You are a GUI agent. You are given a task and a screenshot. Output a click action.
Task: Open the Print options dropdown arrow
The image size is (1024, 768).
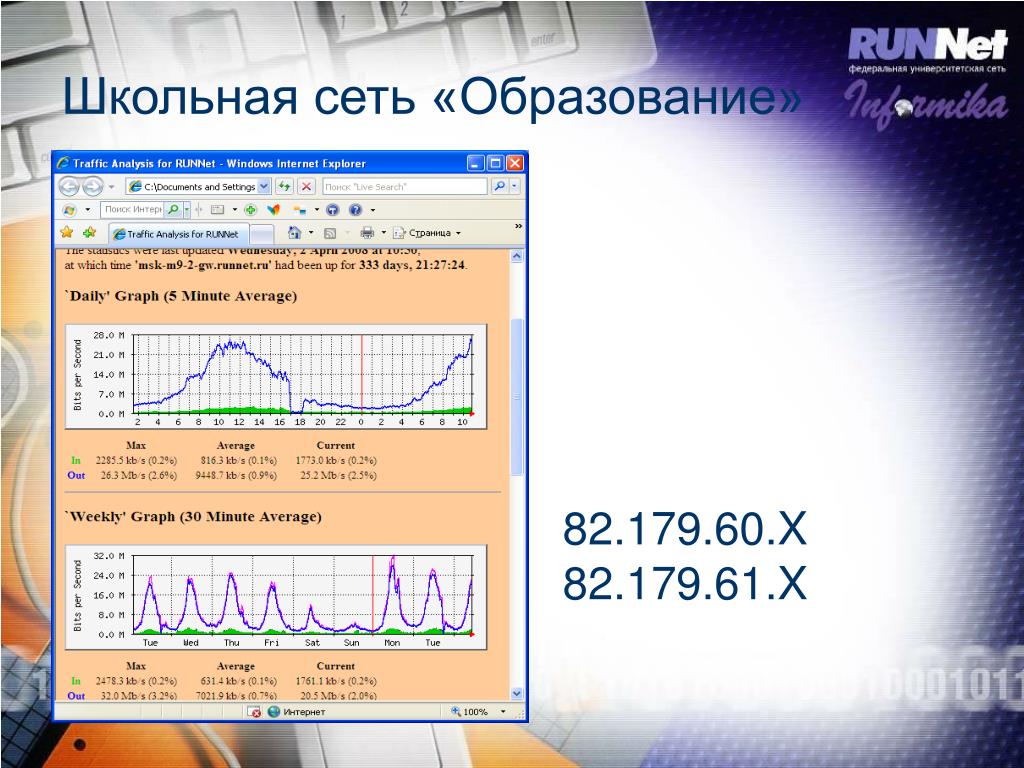click(x=383, y=232)
